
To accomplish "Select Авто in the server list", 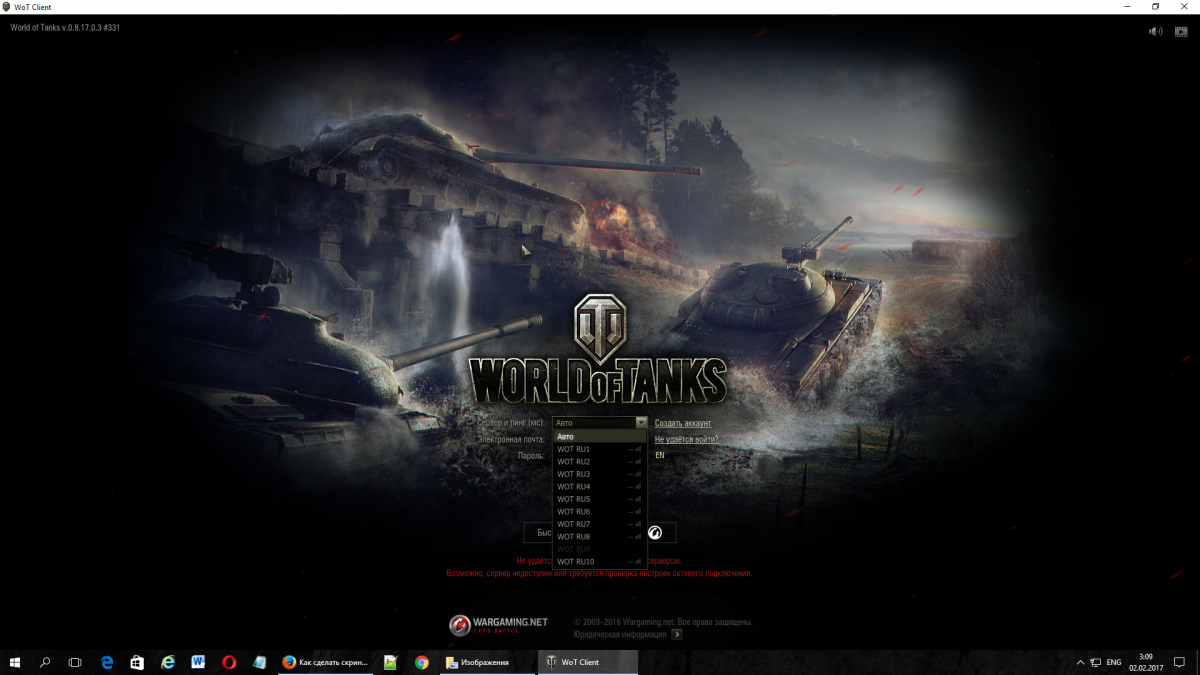I will click(x=600, y=437).
